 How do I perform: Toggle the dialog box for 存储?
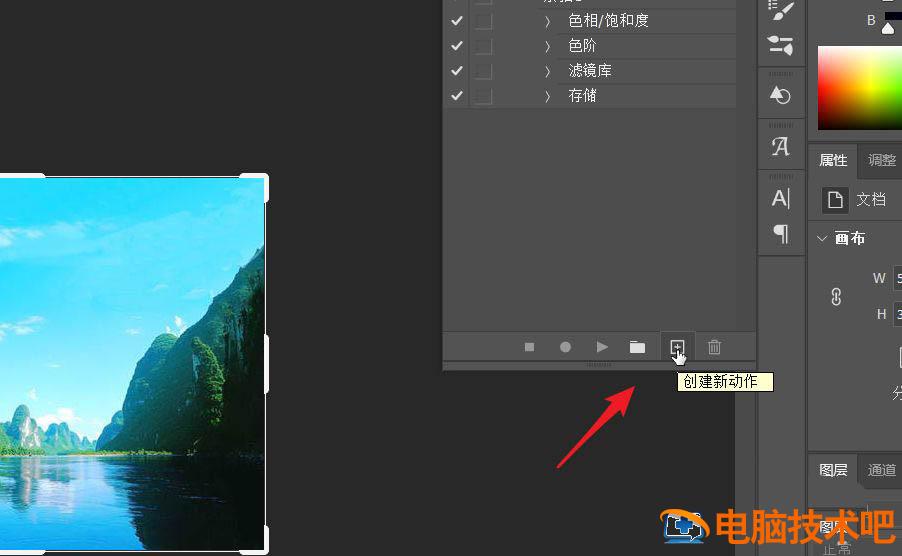click(483, 95)
